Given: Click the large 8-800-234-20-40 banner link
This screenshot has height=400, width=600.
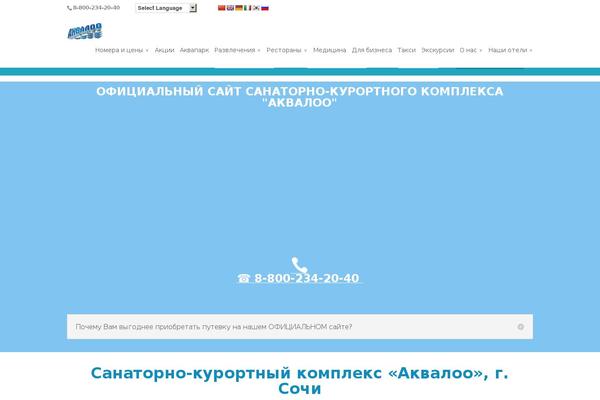Looking at the screenshot, I should 298,278.
